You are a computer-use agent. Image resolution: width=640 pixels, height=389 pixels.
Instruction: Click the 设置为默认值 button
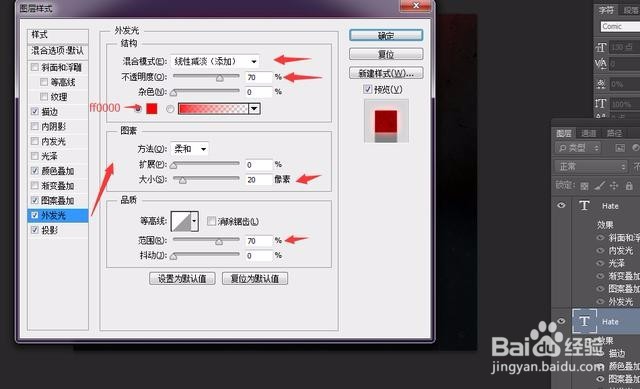coord(182,279)
